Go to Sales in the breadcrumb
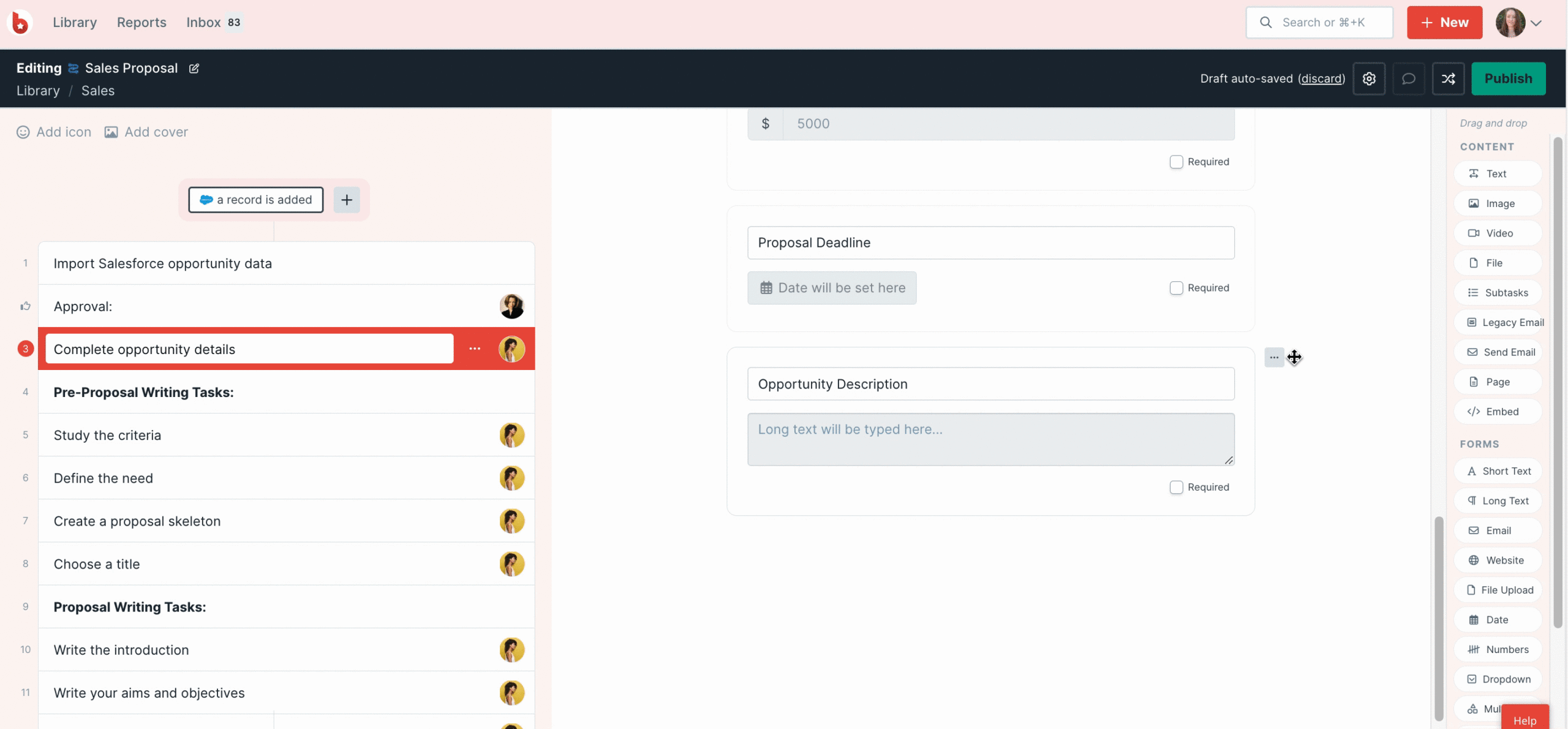The image size is (1568, 729). 98,91
